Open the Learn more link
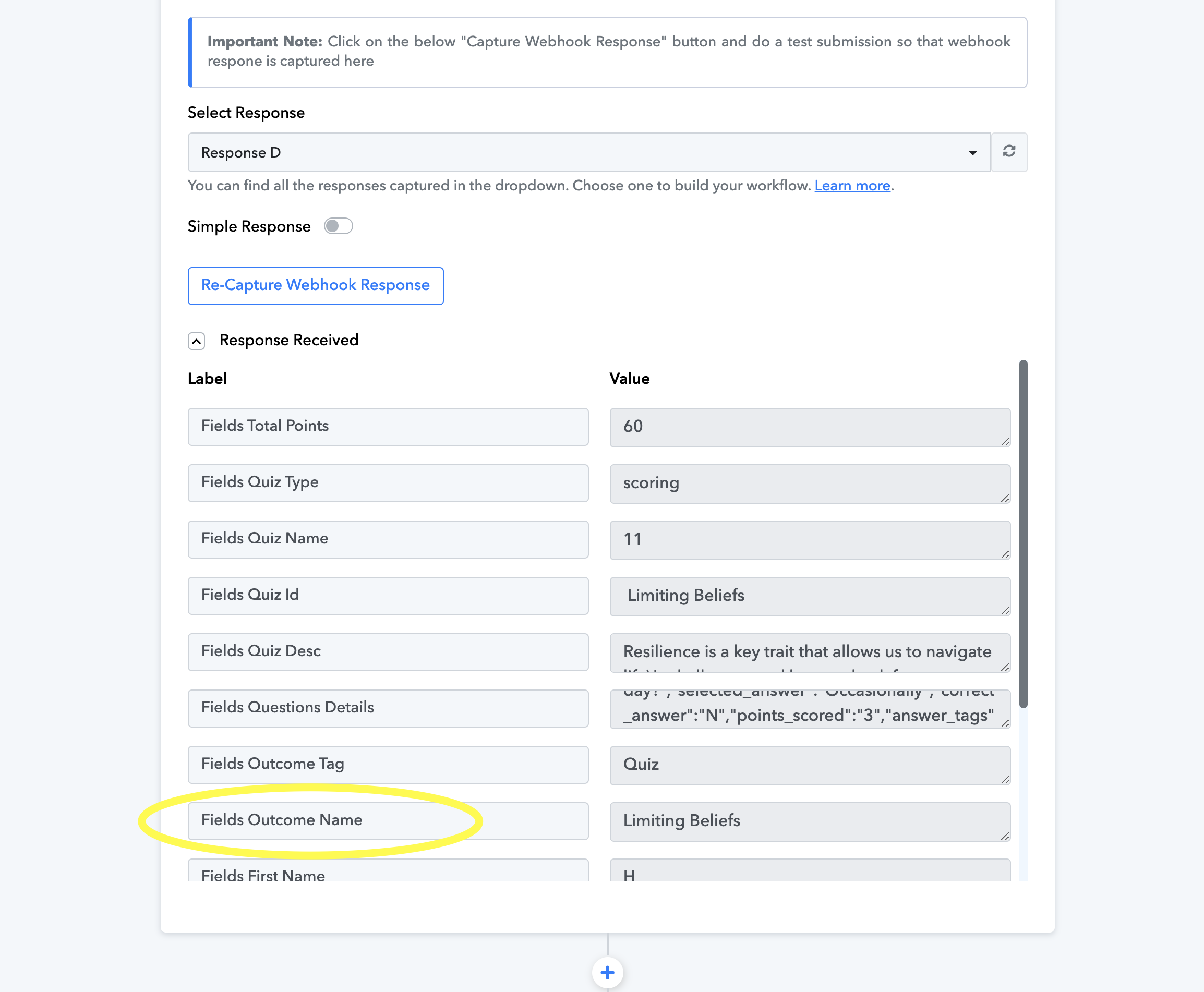The height and width of the screenshot is (992, 1204). click(852, 186)
